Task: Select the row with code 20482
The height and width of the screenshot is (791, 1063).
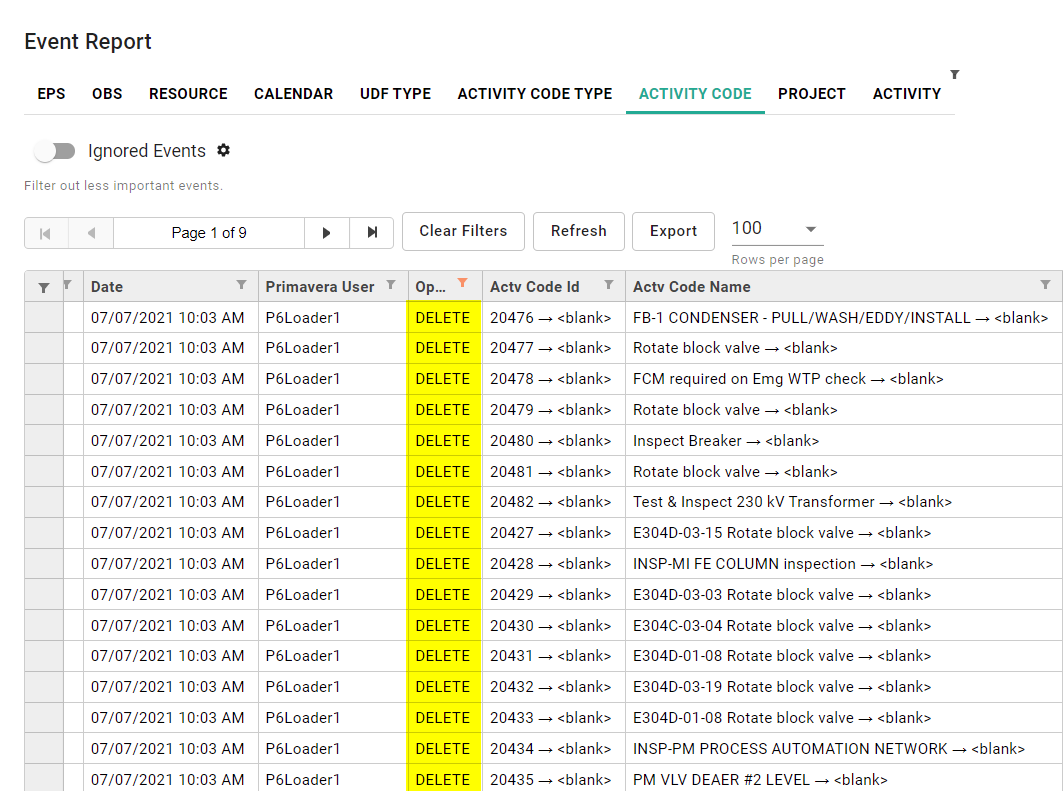Action: click(x=549, y=502)
